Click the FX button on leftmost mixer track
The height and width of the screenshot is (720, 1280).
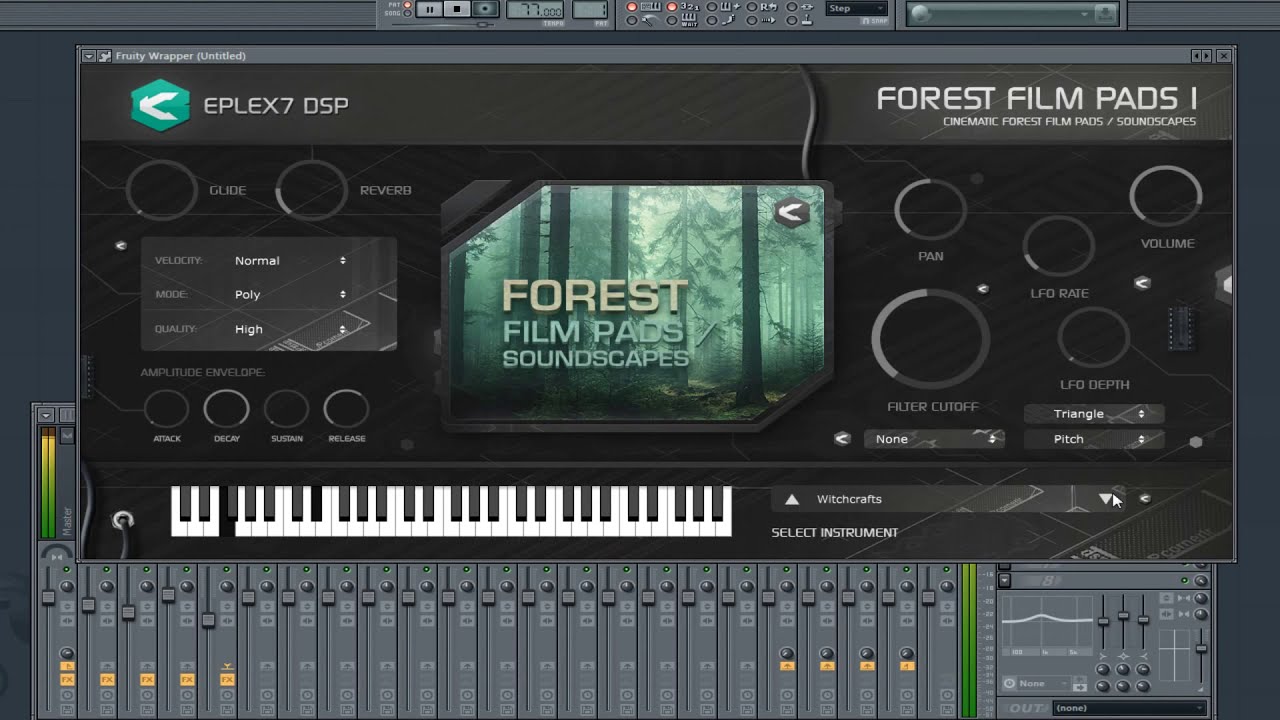click(x=67, y=679)
